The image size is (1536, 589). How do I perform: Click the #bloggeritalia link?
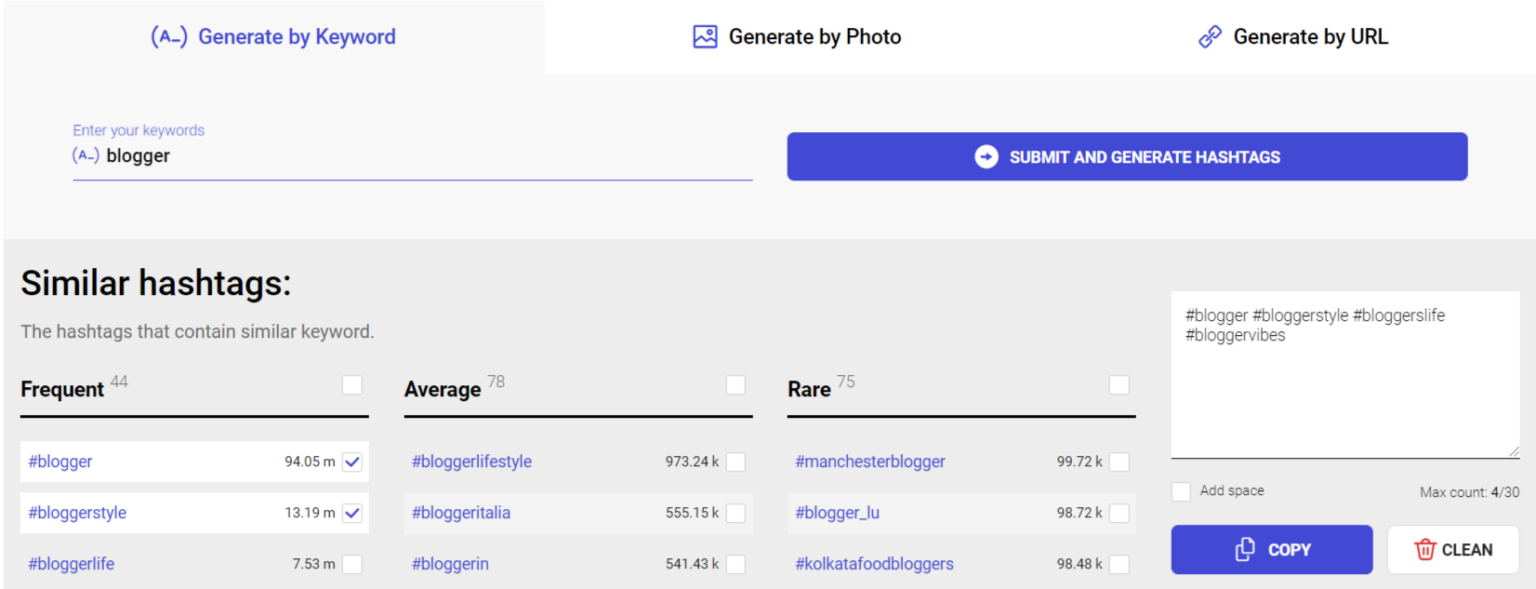pos(461,513)
